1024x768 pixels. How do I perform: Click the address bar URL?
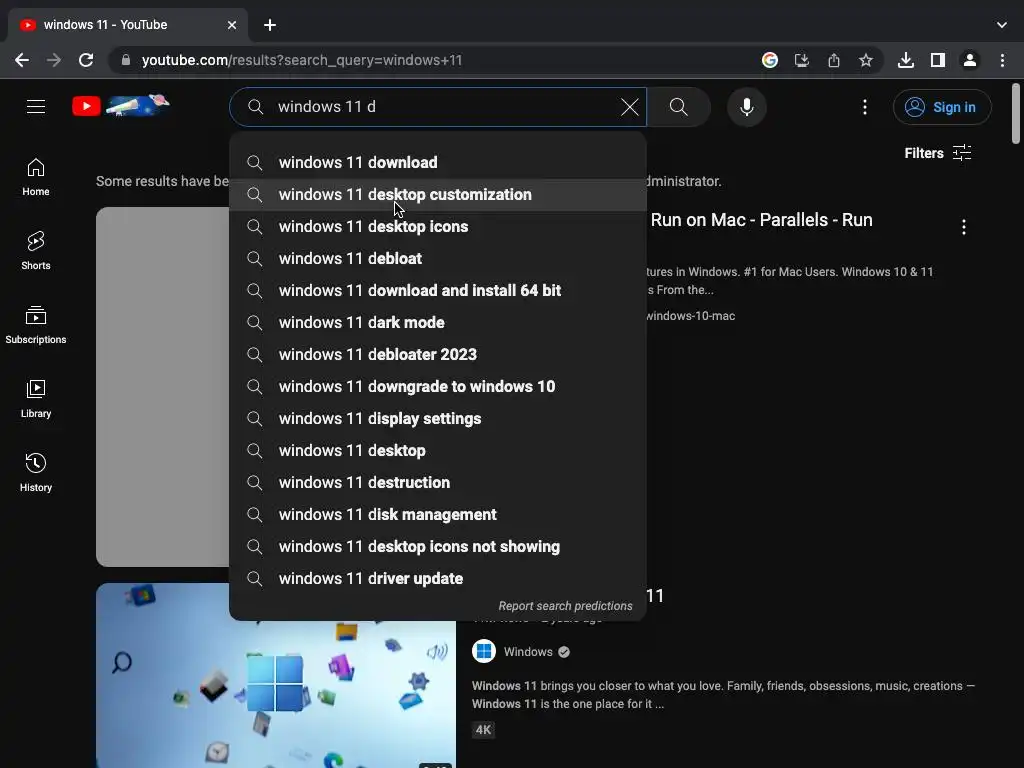point(302,60)
